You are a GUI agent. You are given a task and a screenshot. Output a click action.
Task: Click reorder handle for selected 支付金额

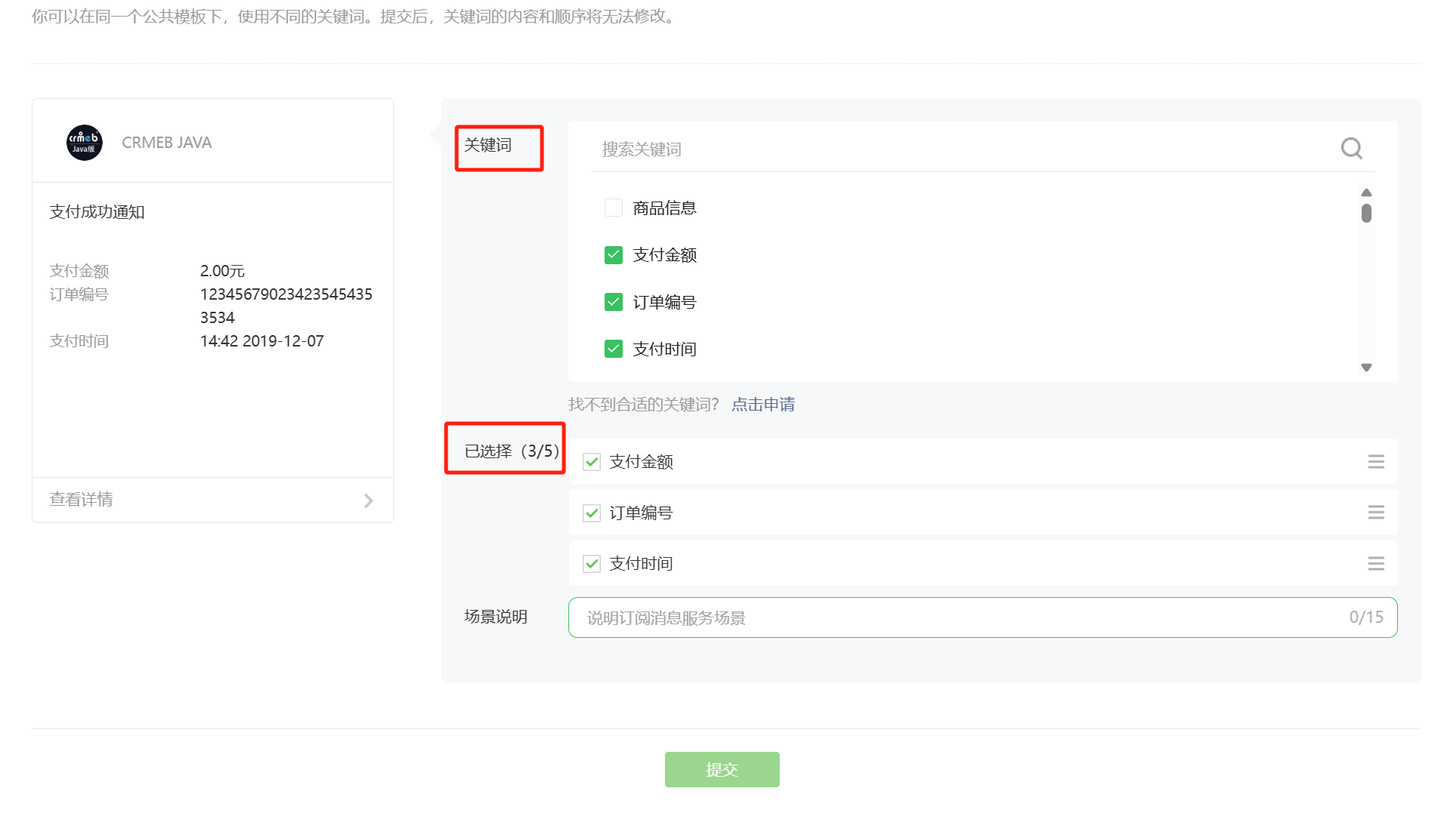(x=1375, y=462)
